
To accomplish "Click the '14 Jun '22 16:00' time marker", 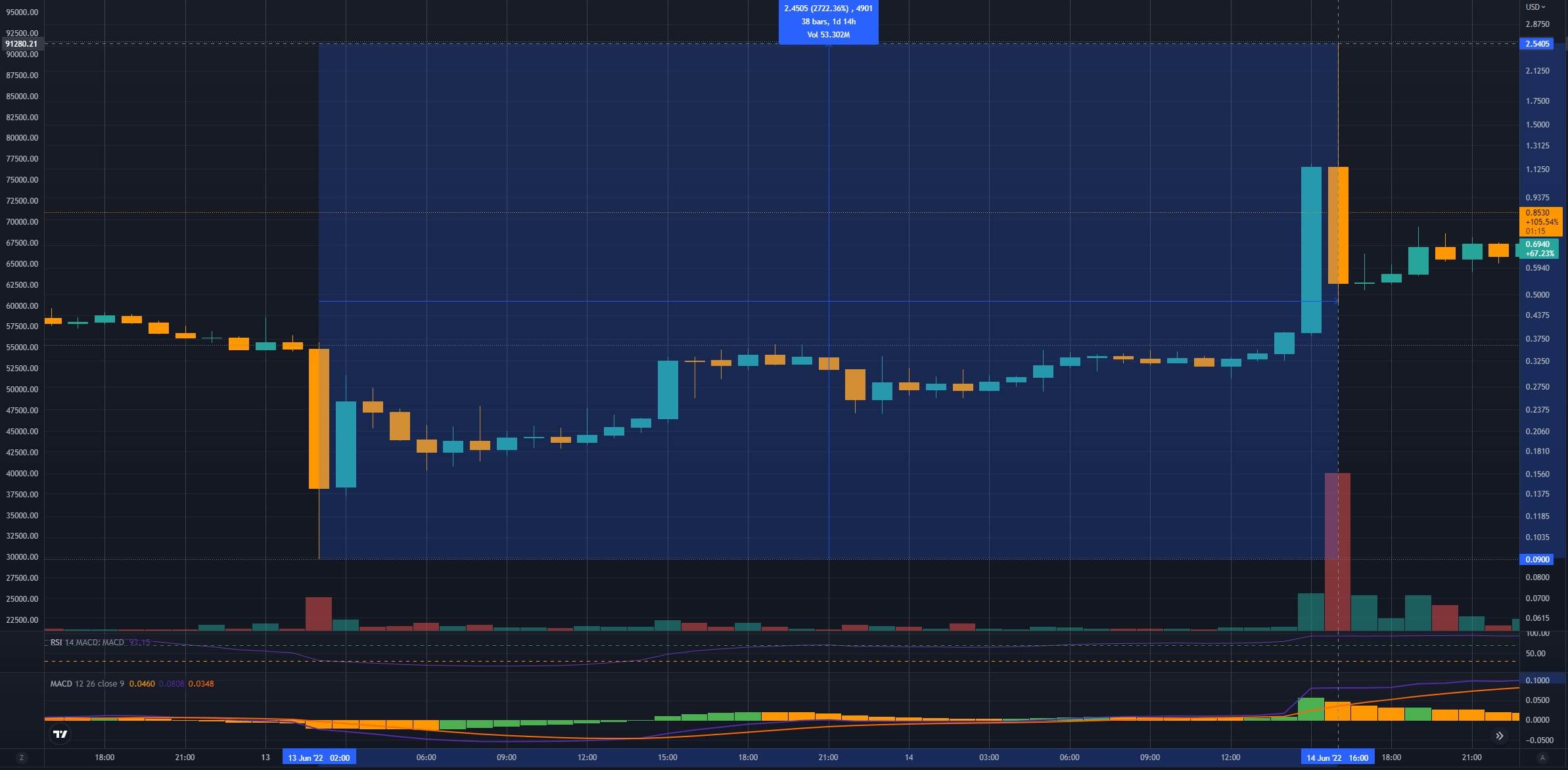I will pos(1339,756).
